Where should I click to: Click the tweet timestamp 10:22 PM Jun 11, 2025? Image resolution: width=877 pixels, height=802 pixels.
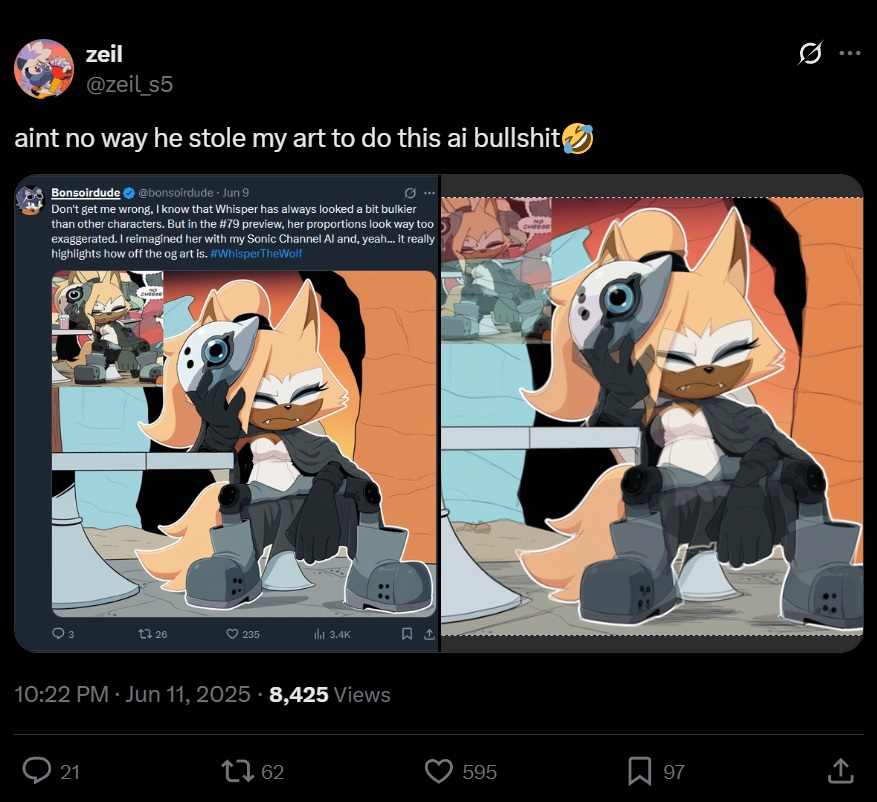(x=132, y=694)
